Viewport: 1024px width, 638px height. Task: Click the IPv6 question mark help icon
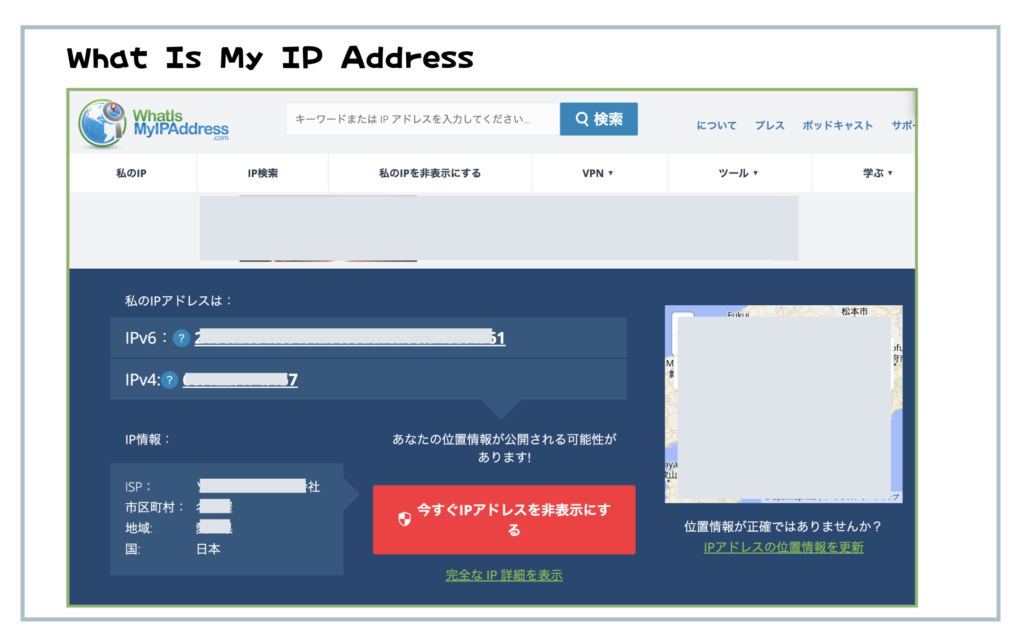181,339
